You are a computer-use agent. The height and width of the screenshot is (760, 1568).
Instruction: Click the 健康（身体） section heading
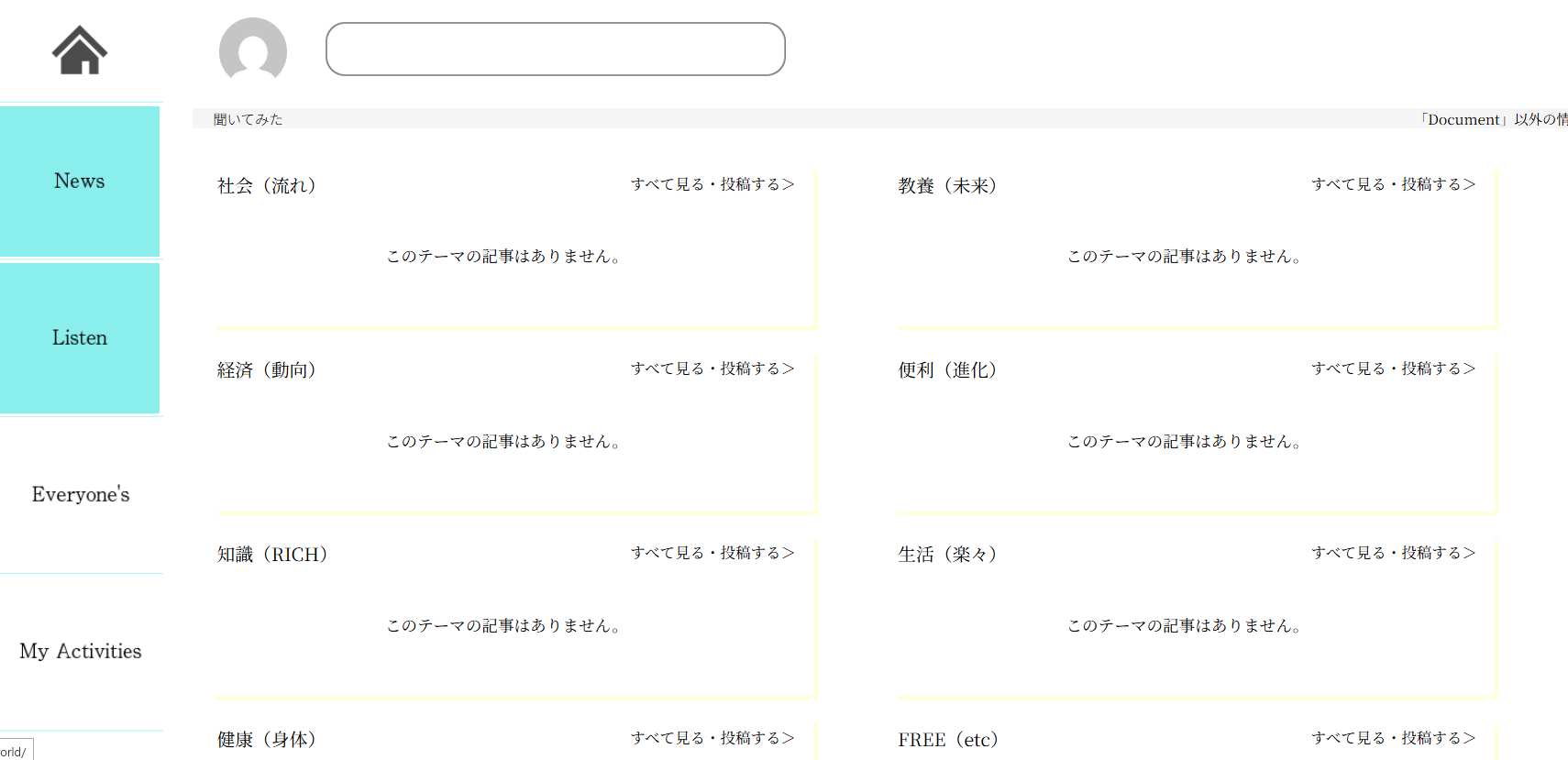coord(268,740)
